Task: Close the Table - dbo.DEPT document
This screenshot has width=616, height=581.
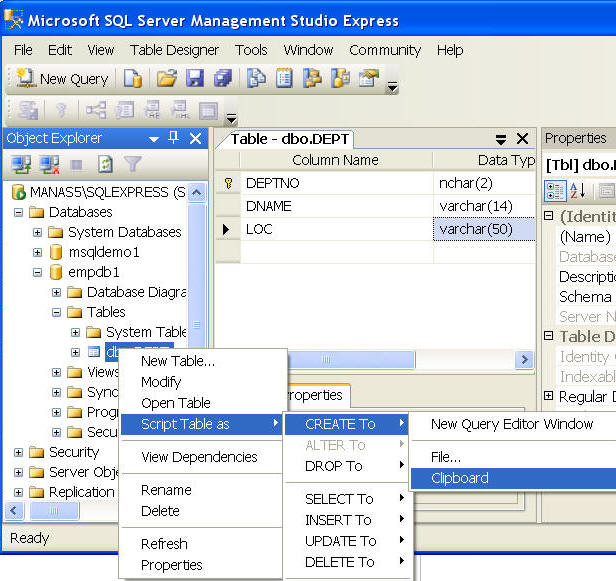Action: coord(522,139)
